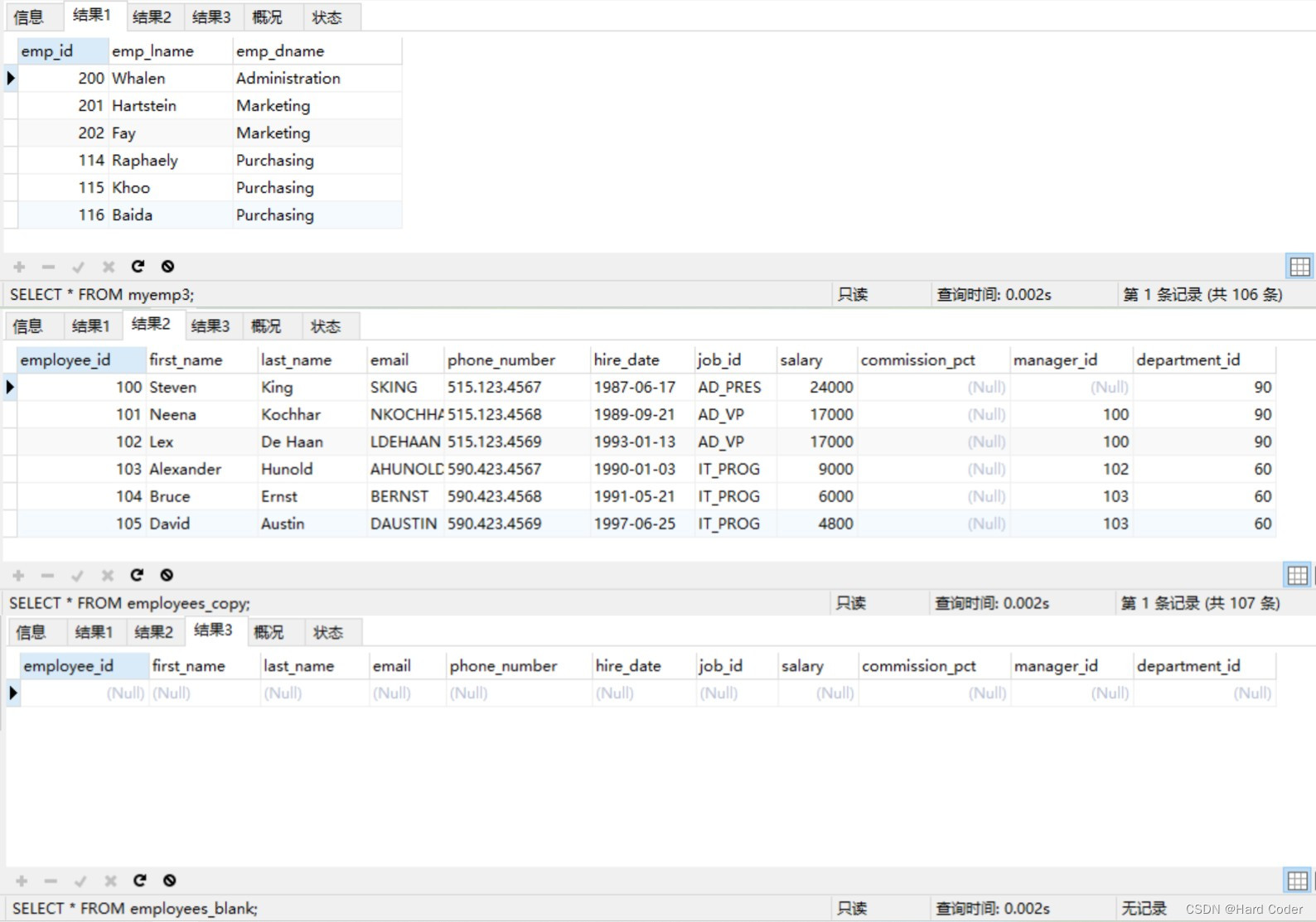Select Marketing cell in the Fay row
The width and height of the screenshot is (1316, 922).
[x=317, y=133]
